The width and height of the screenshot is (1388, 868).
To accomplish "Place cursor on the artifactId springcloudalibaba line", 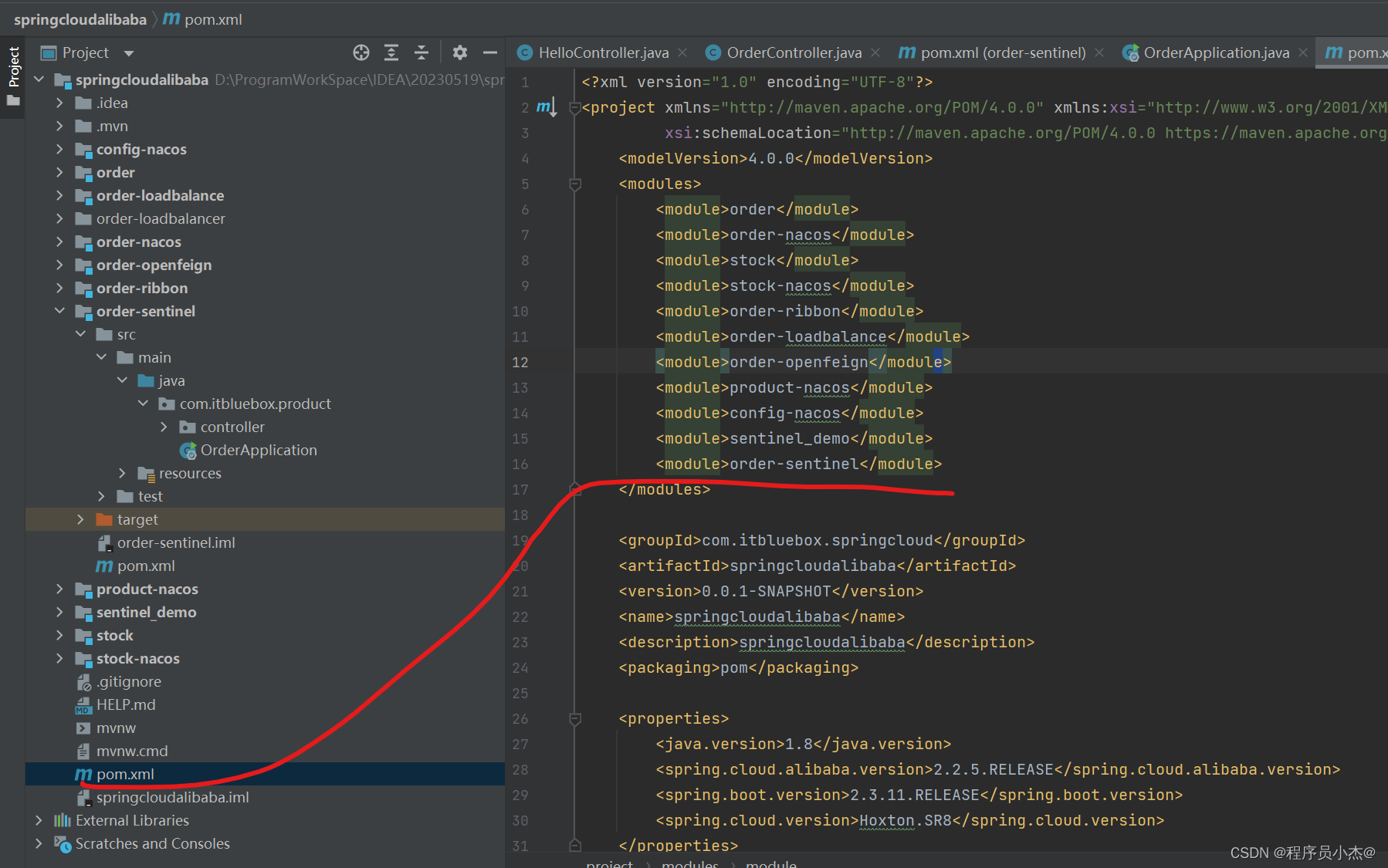I will click(818, 566).
